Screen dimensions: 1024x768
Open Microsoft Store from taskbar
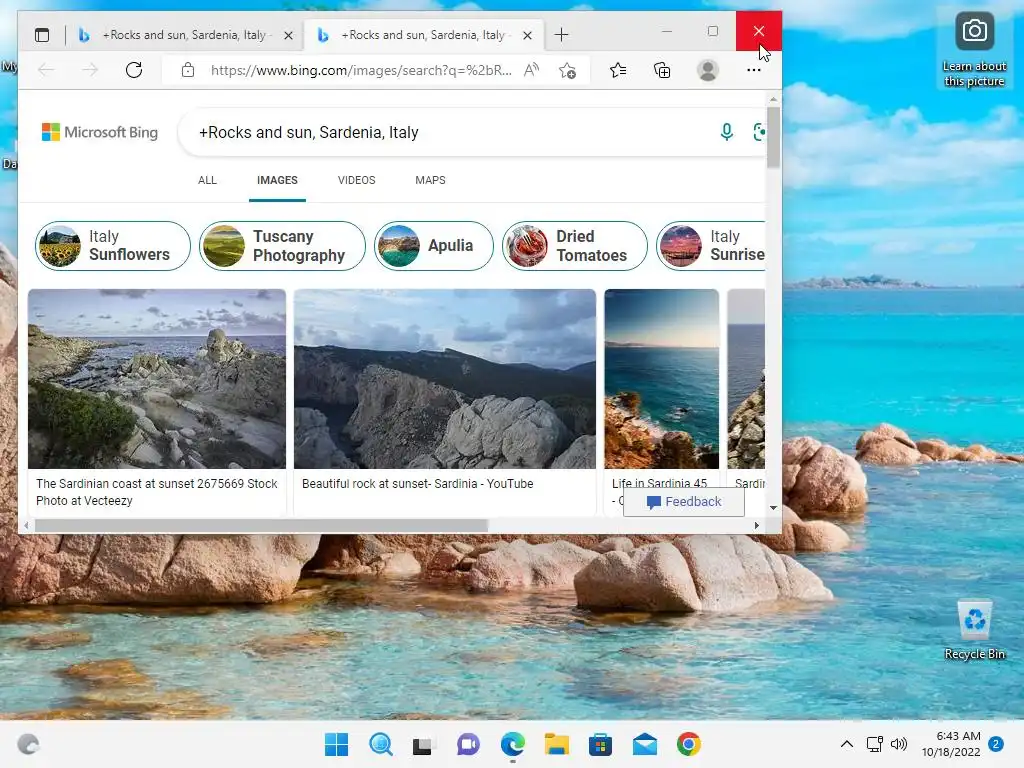(x=600, y=744)
